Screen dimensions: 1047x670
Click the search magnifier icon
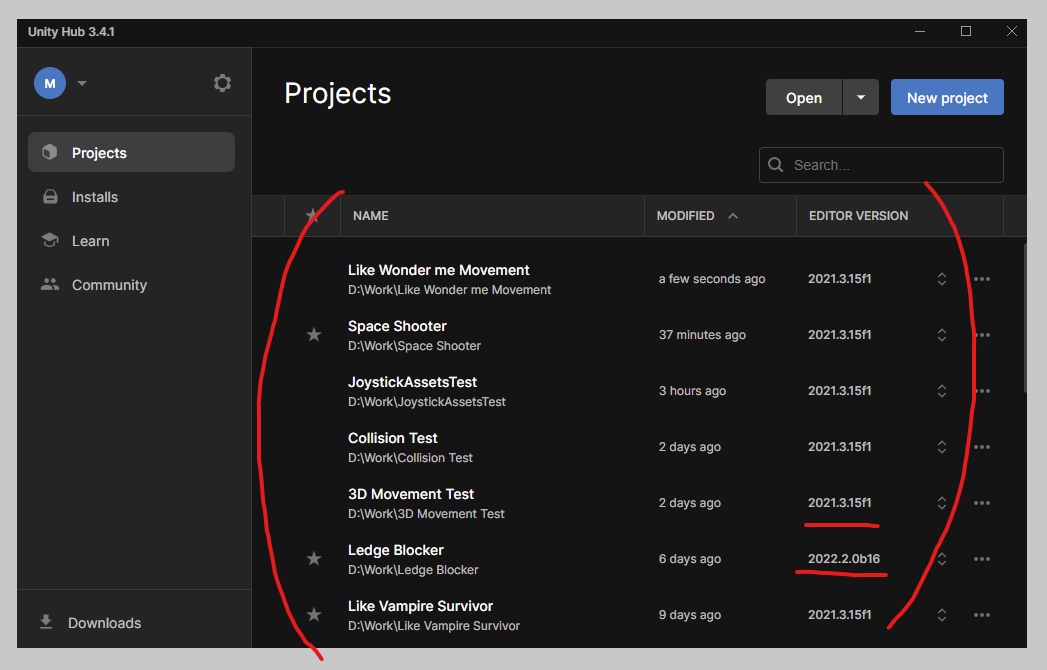tap(775, 165)
